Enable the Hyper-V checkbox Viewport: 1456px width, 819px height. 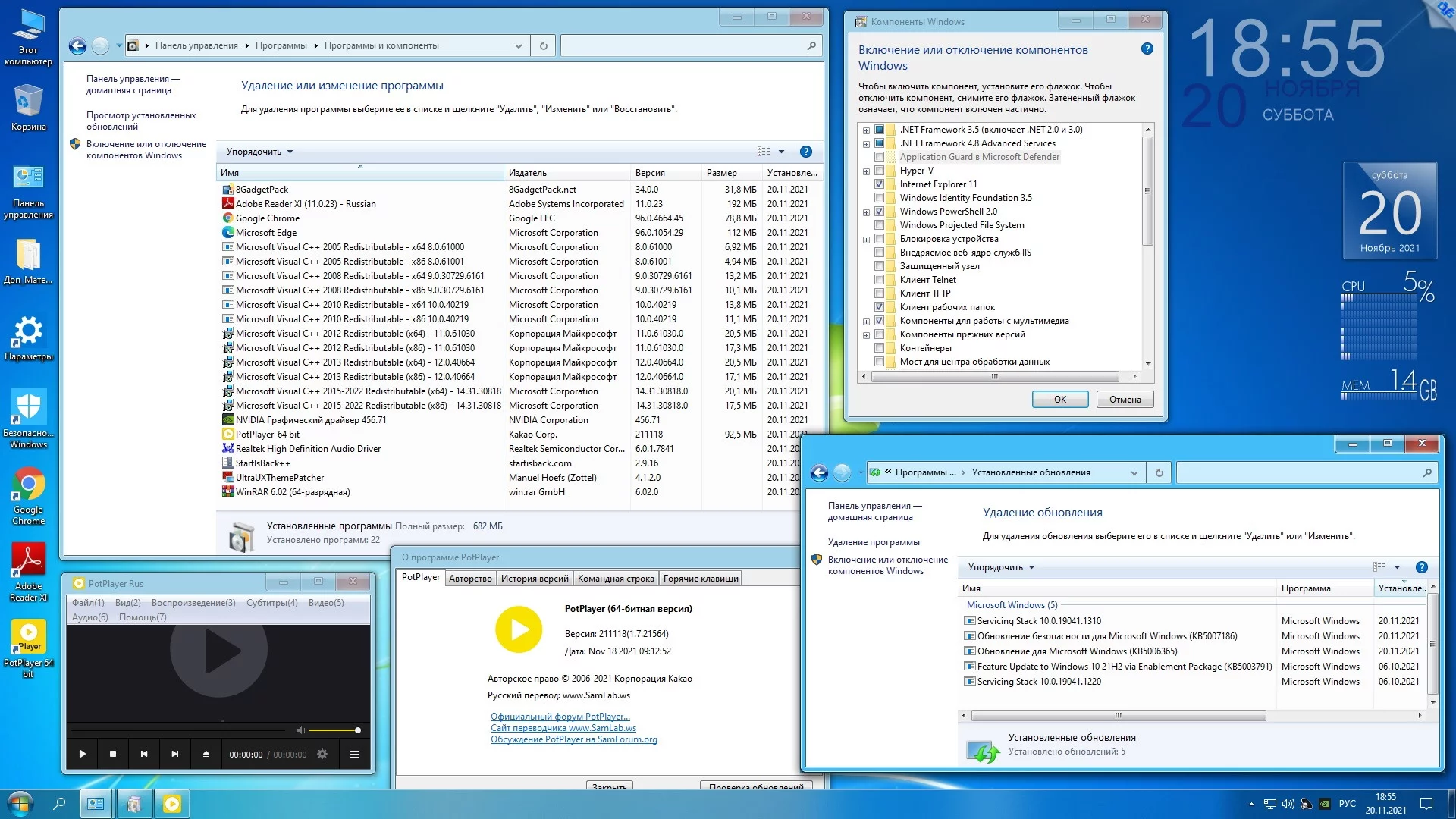coord(880,171)
